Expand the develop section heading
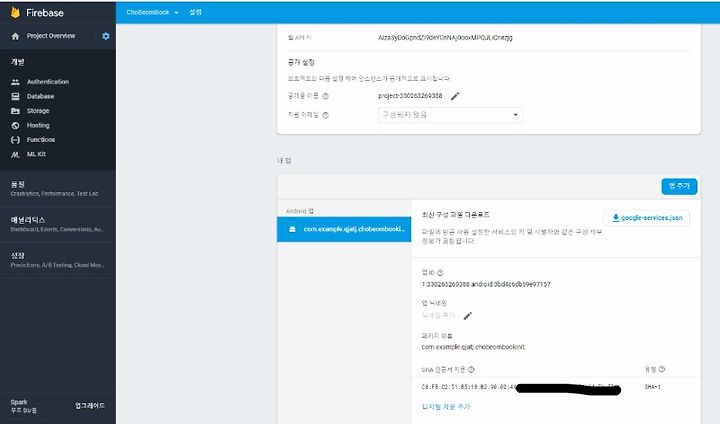Image resolution: width=720 pixels, height=424 pixels. tap(18, 62)
